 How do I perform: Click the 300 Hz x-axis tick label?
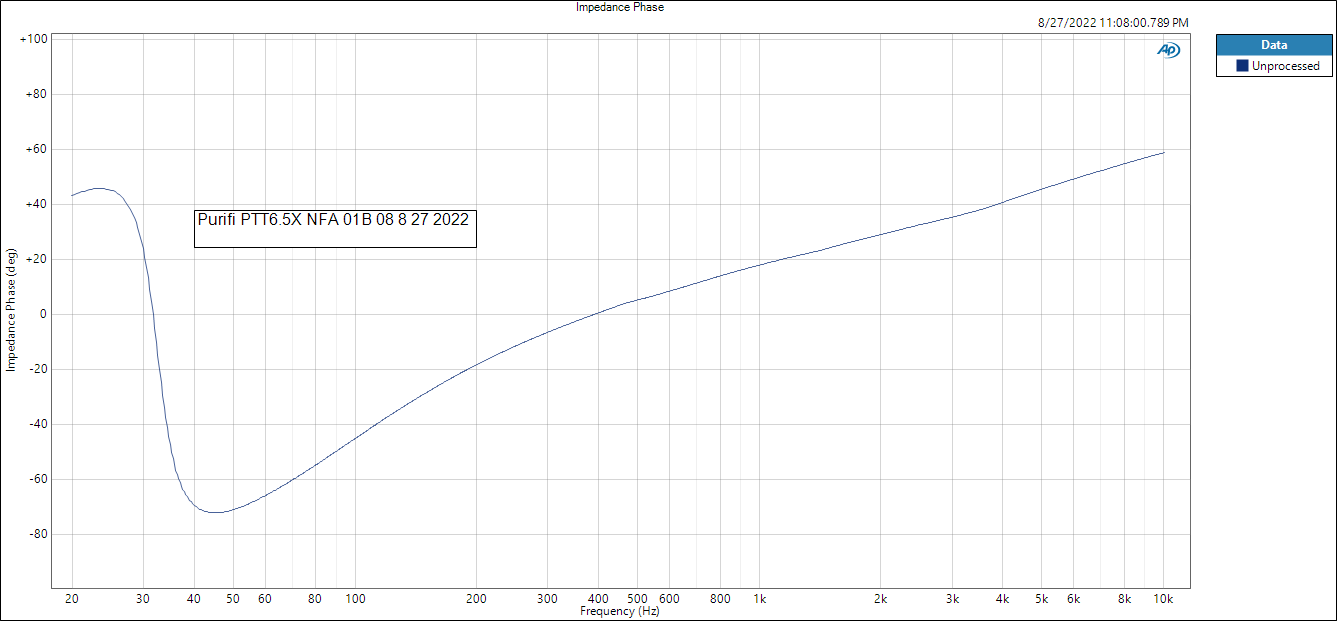point(548,599)
